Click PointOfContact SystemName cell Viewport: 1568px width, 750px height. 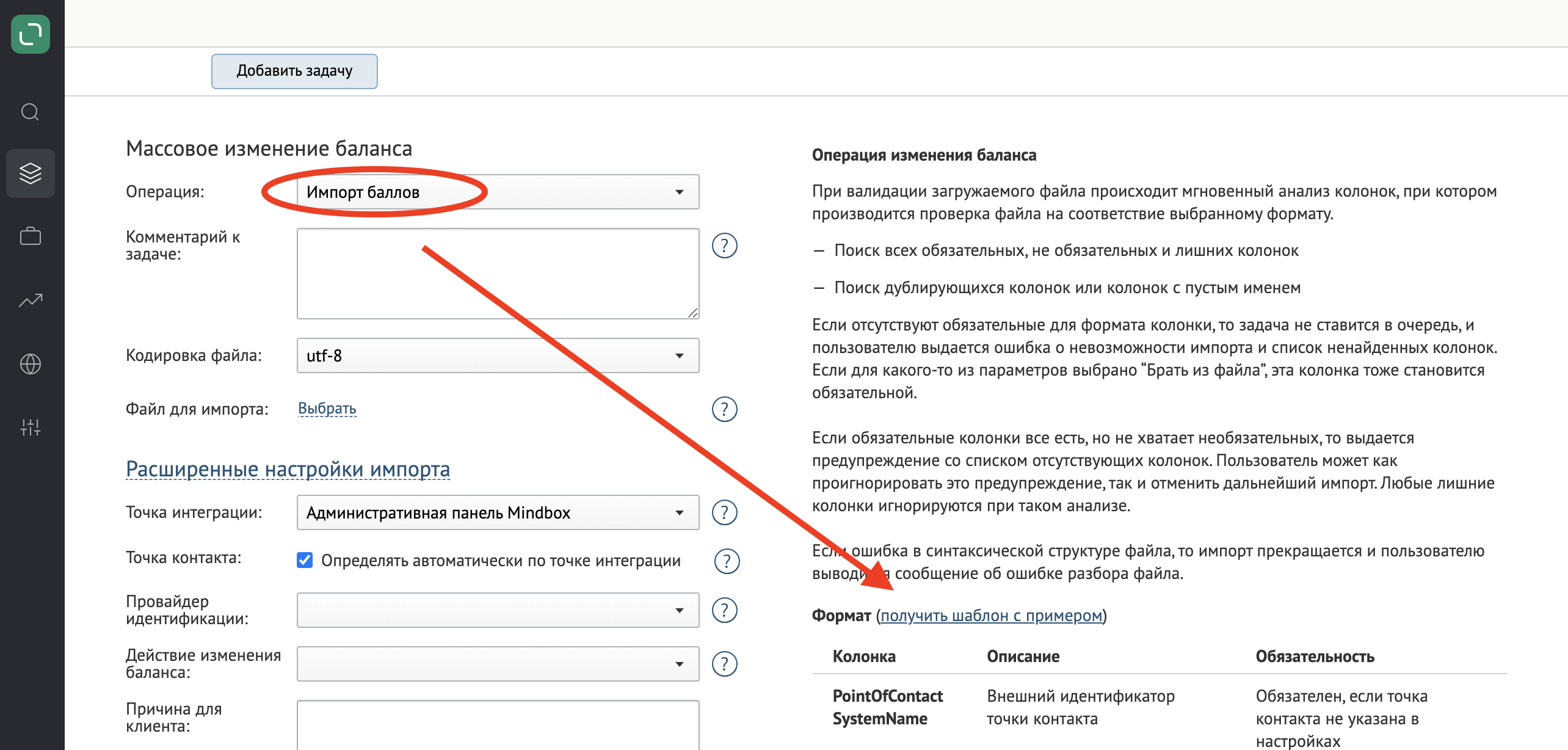click(888, 707)
